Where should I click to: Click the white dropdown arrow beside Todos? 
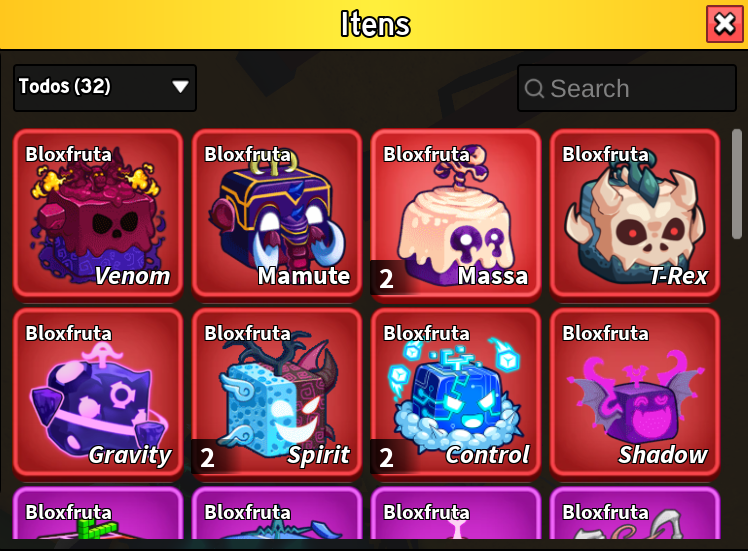coord(180,87)
